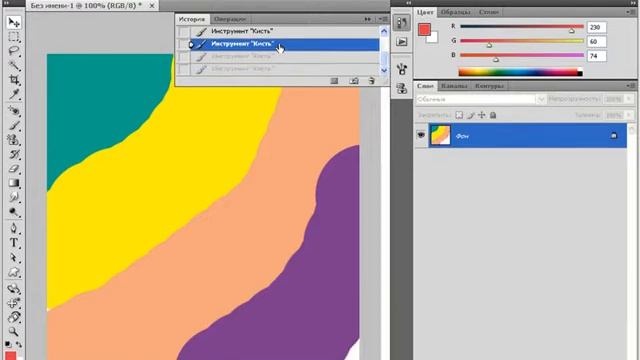Screen dimensions: 640x360
Task: Open the History panel dock icon
Action: click(402, 23)
